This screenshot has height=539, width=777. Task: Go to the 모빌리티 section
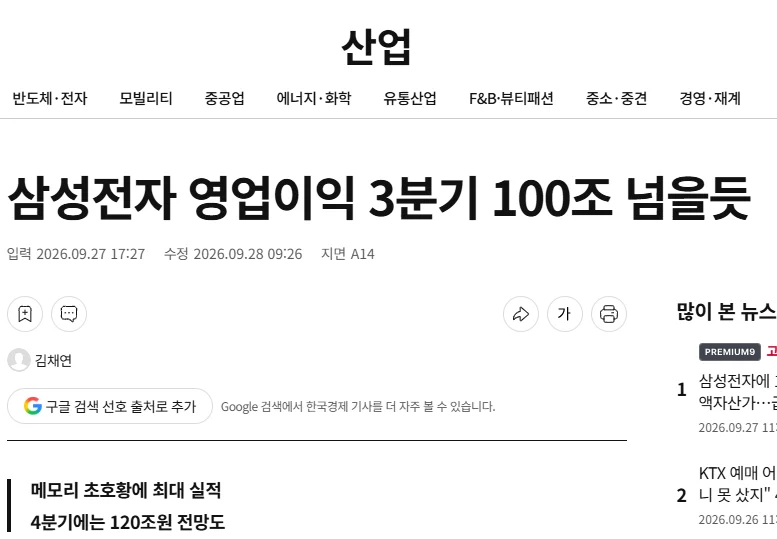tap(146, 99)
